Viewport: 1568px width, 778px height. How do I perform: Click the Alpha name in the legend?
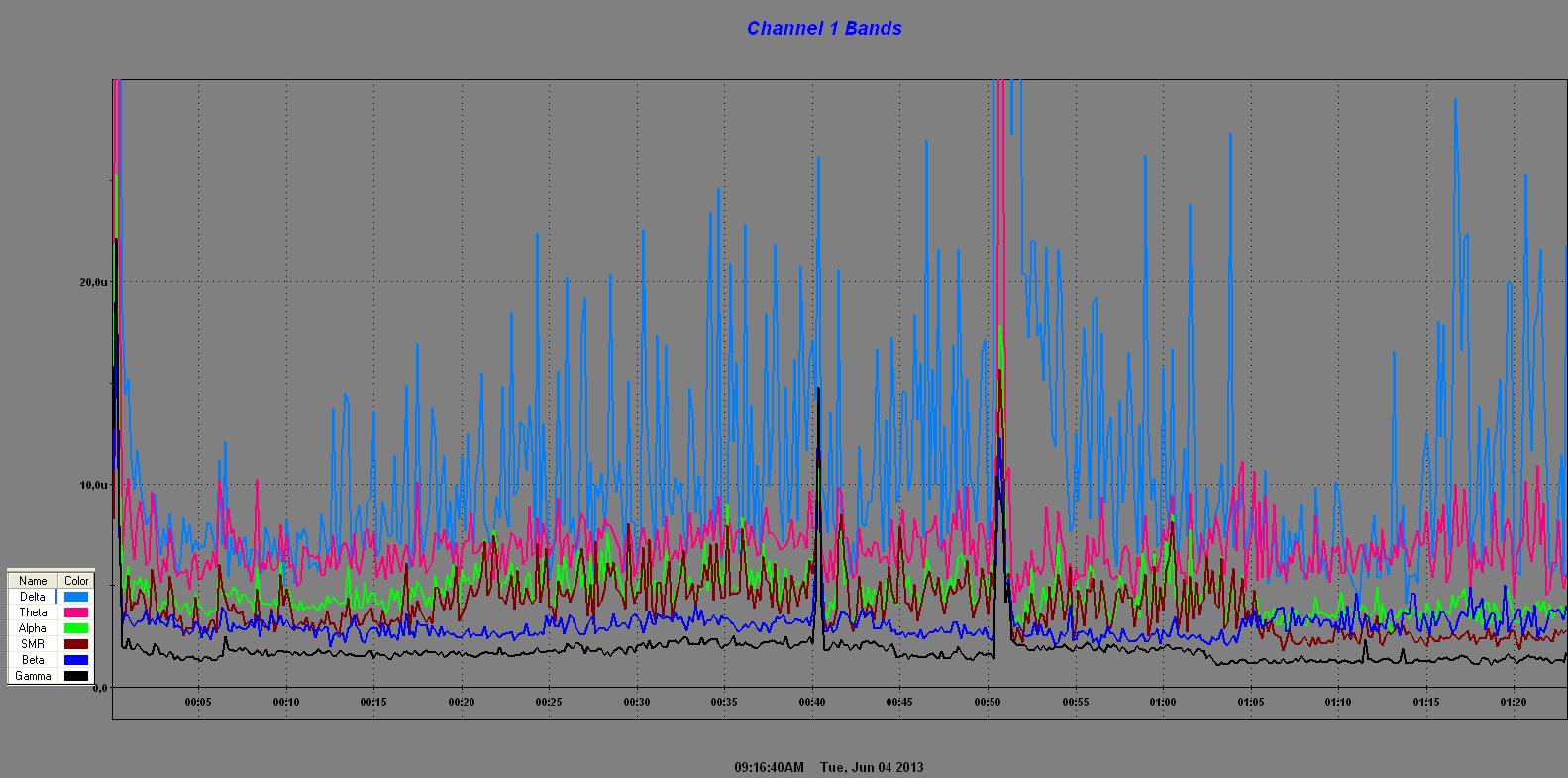pyautogui.click(x=33, y=628)
